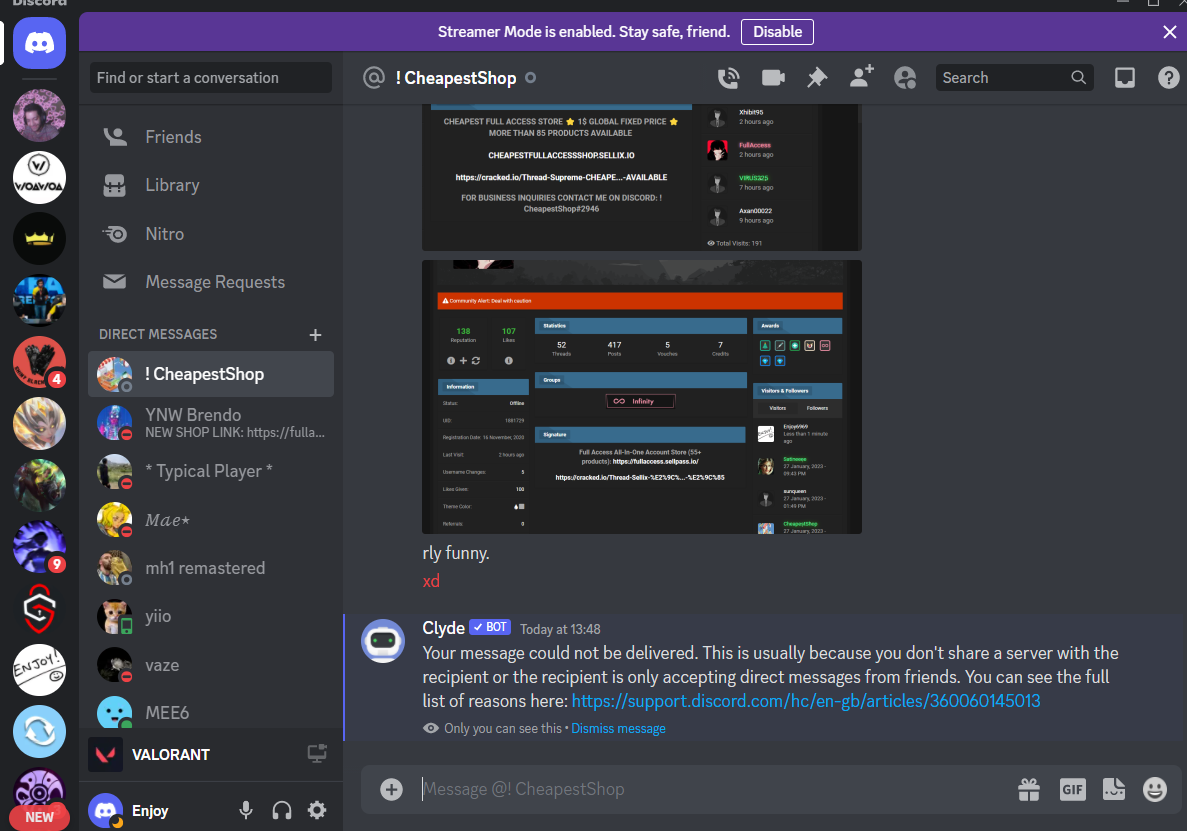Open the first cracked.io screenshot image
This screenshot has height=831, width=1187.
point(641,177)
